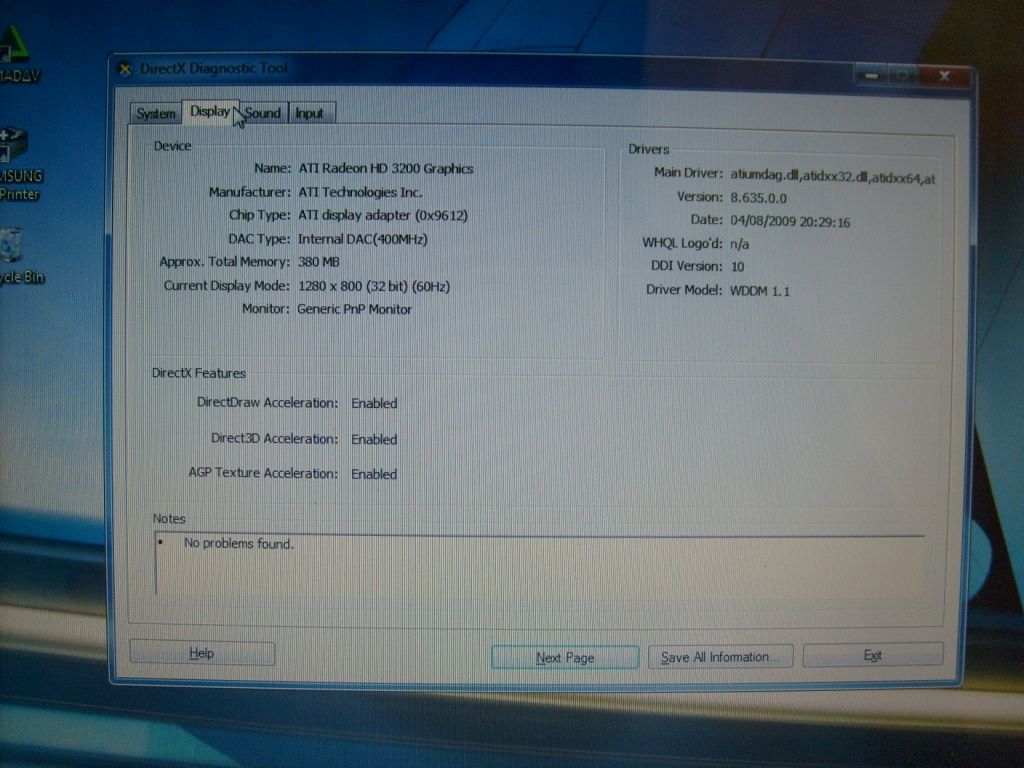
Task: Click the 'ATI Technologies Inc.' manufacturer value
Action: (360, 192)
